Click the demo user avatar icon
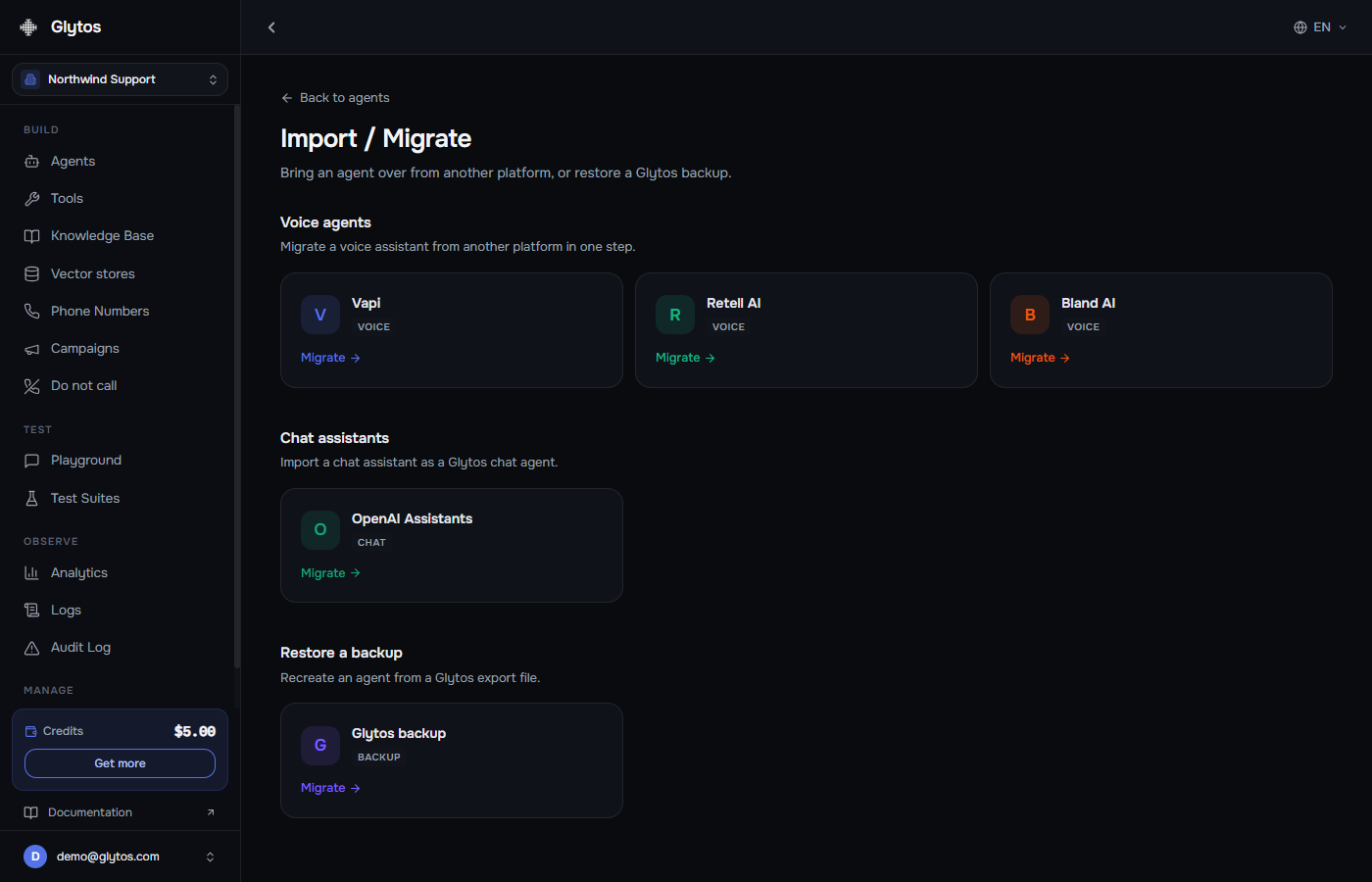This screenshot has width=1372, height=882. pyautogui.click(x=35, y=857)
